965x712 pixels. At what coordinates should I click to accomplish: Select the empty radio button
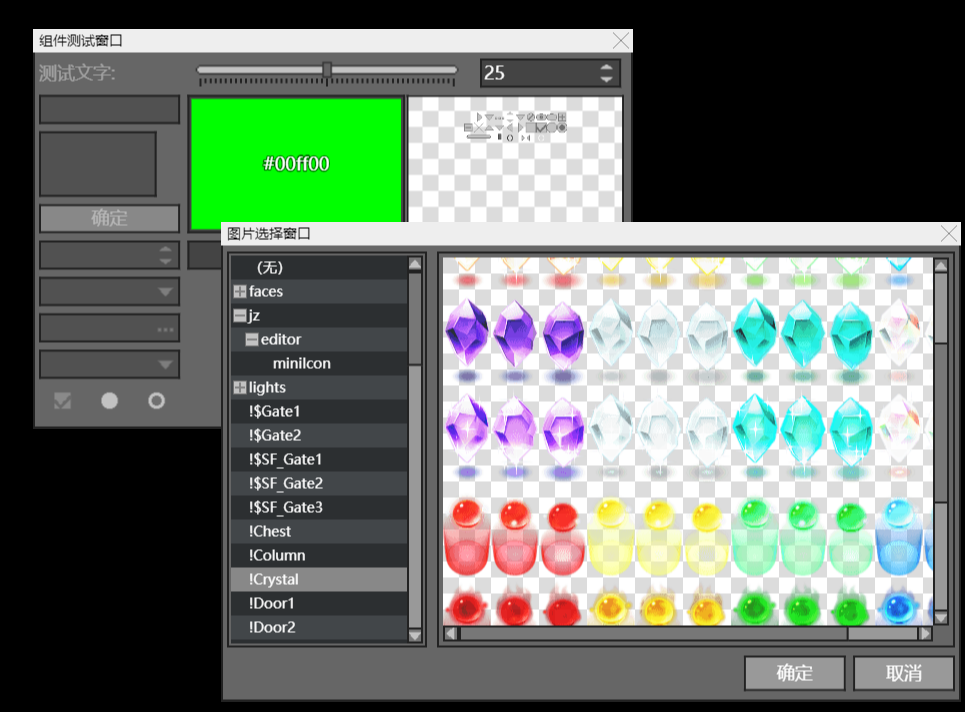[156, 401]
